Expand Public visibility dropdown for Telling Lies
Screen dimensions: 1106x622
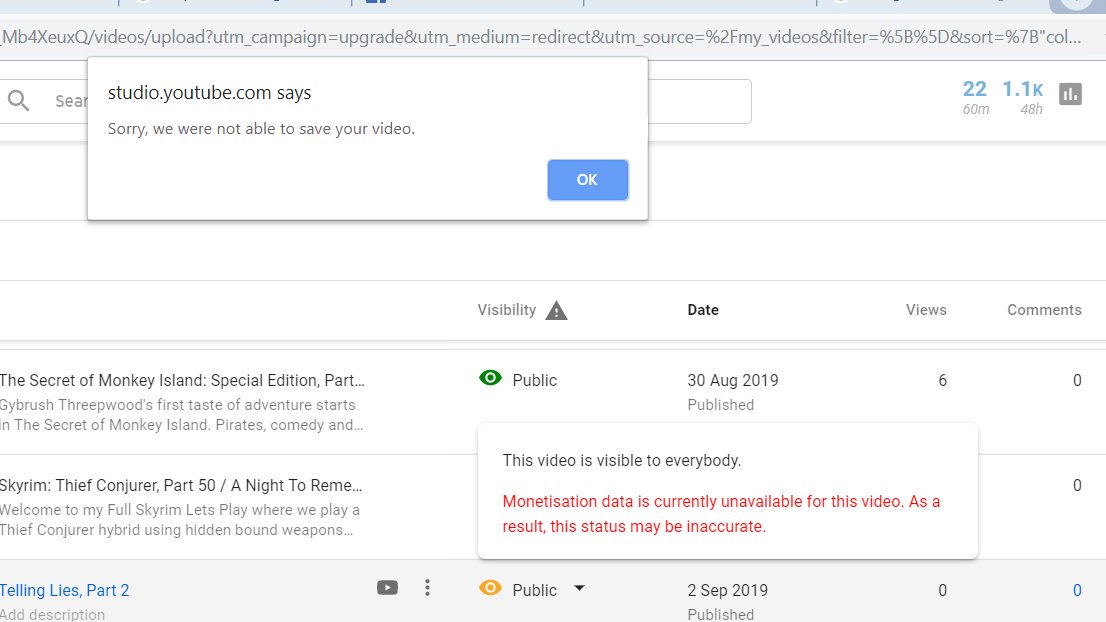(579, 588)
